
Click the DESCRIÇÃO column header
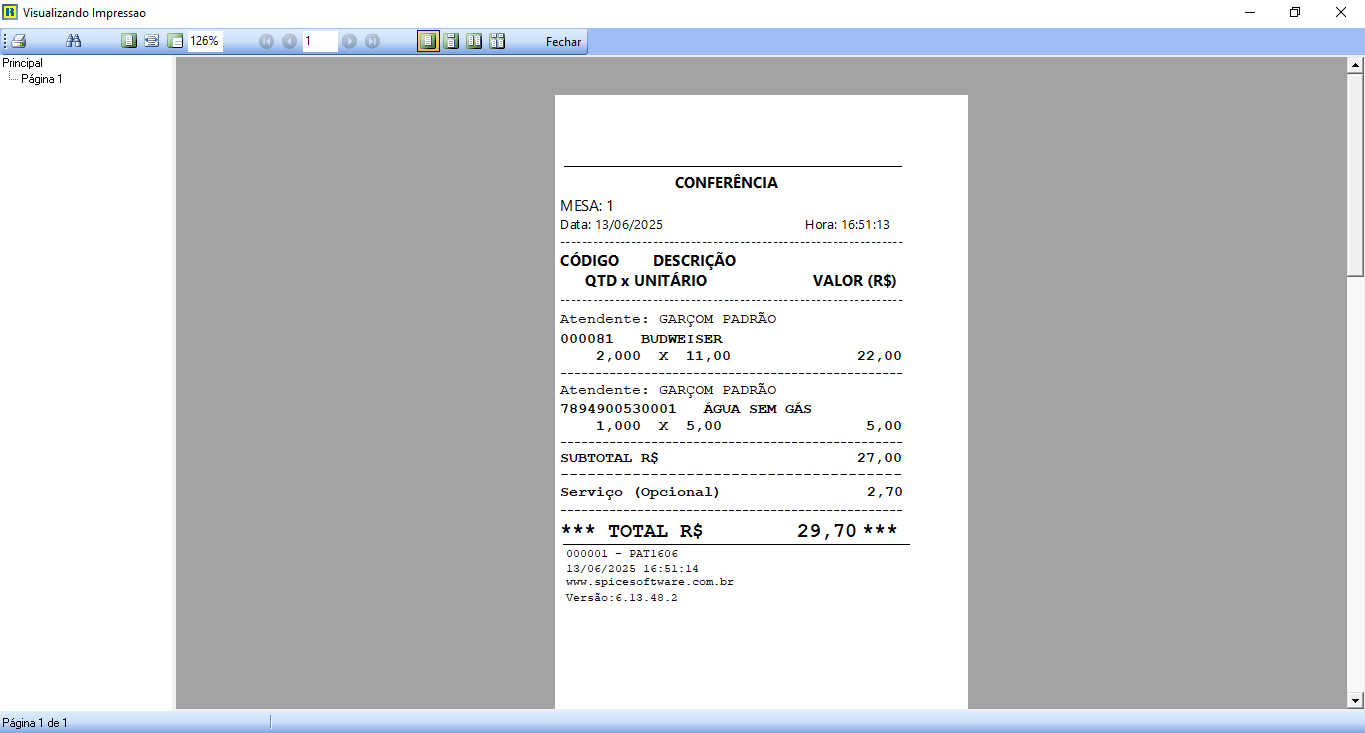(694, 261)
